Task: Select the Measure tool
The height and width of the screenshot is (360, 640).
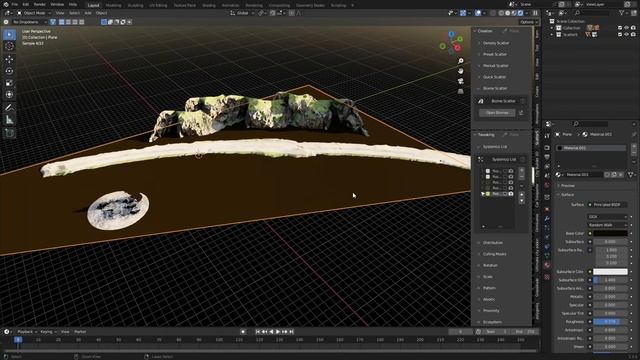Action: coord(9,120)
